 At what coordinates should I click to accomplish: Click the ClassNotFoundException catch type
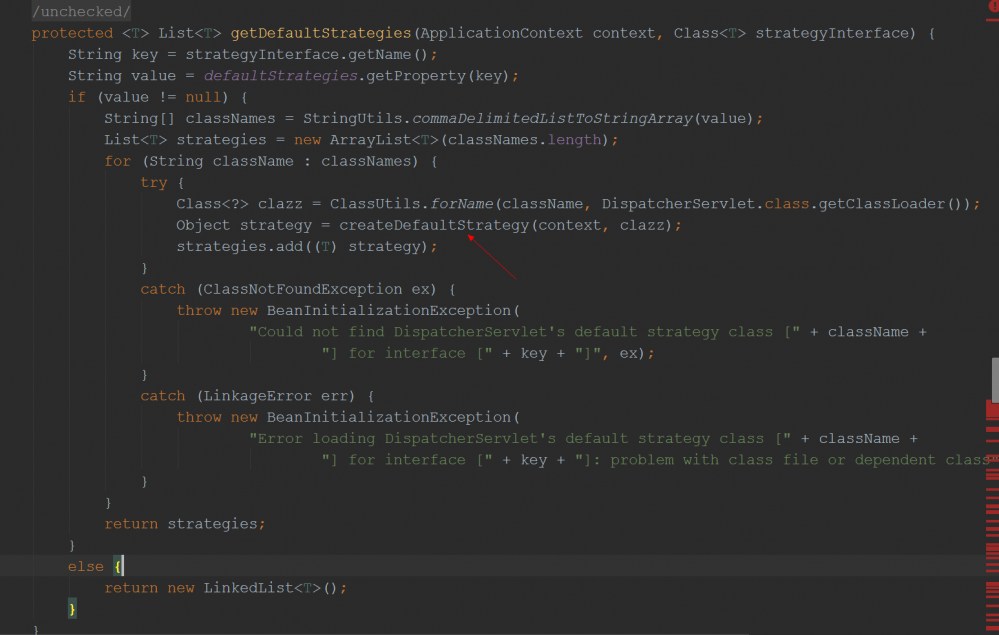[x=303, y=289]
